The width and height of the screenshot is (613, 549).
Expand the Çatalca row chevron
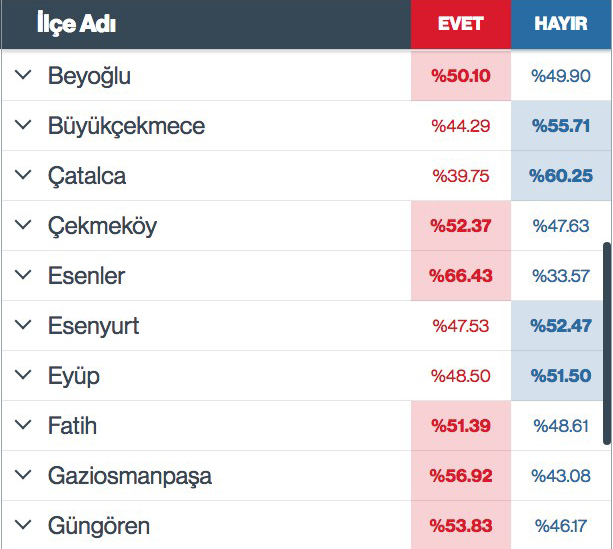[x=23, y=175]
